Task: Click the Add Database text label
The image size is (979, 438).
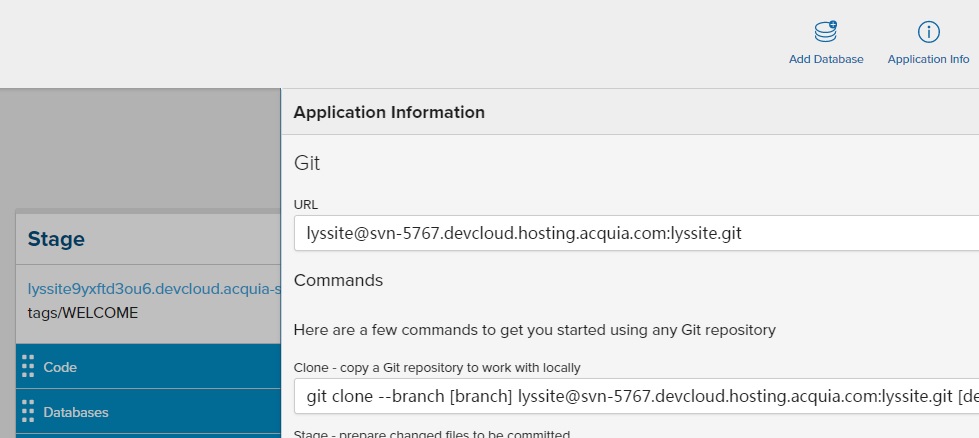Action: point(826,60)
